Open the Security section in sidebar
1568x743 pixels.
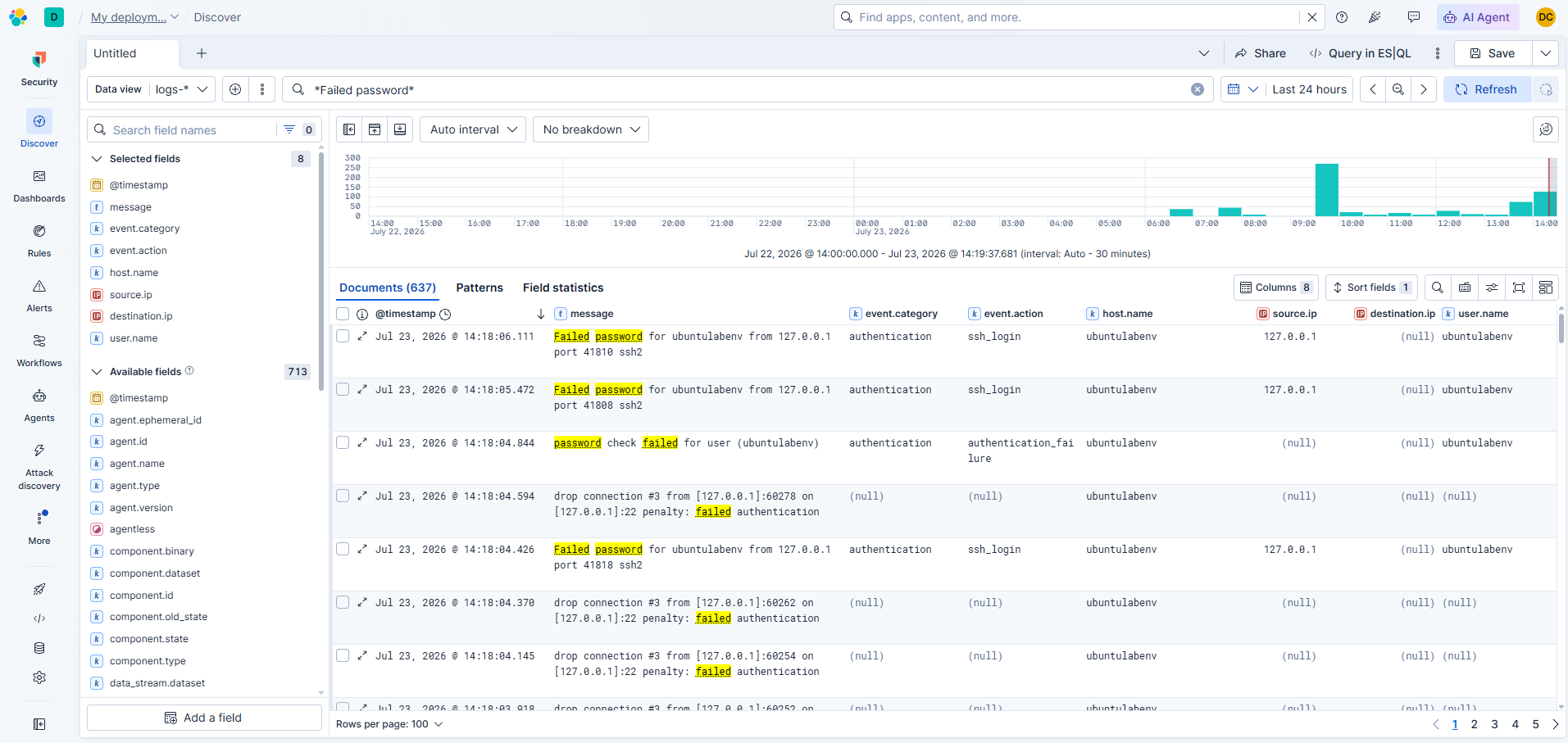point(39,69)
